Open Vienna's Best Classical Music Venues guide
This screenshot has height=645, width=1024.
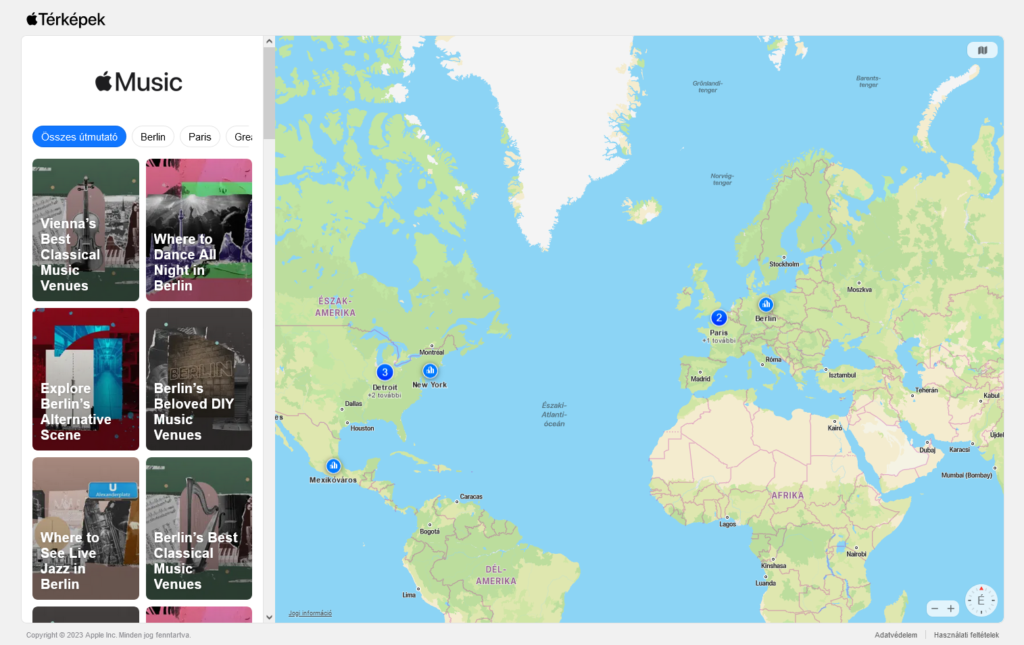pos(86,230)
